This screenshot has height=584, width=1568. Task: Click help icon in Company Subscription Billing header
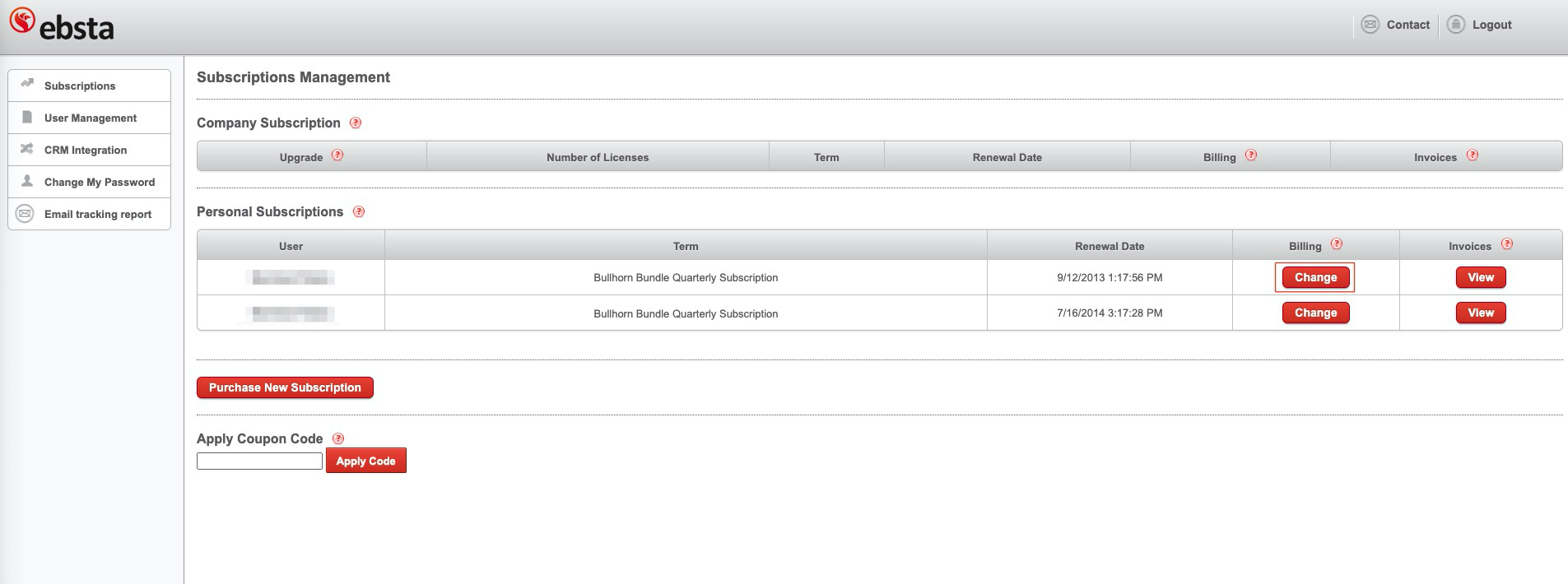point(1251,155)
